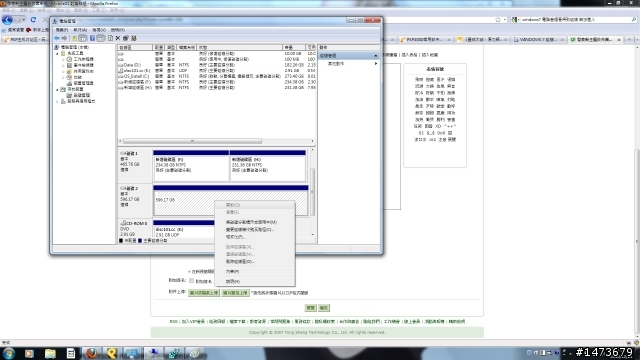Select the Task Scheduler clock node in tree
The width and height of the screenshot is (640, 360).
tap(81, 59)
